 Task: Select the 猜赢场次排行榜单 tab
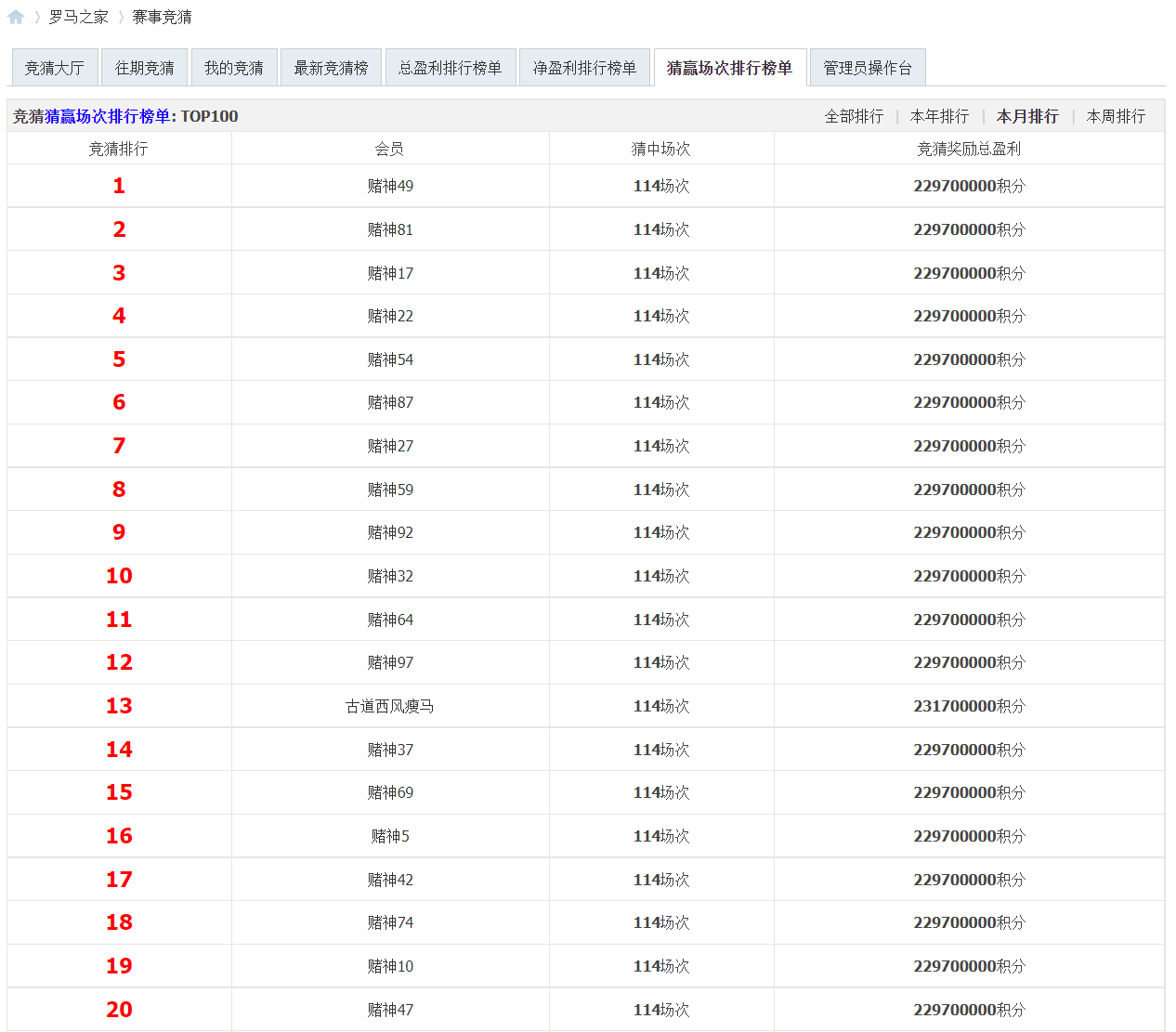click(729, 68)
